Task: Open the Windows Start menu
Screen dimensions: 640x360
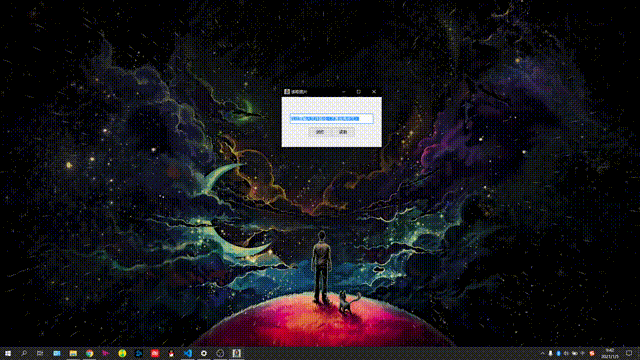Action: [8, 353]
